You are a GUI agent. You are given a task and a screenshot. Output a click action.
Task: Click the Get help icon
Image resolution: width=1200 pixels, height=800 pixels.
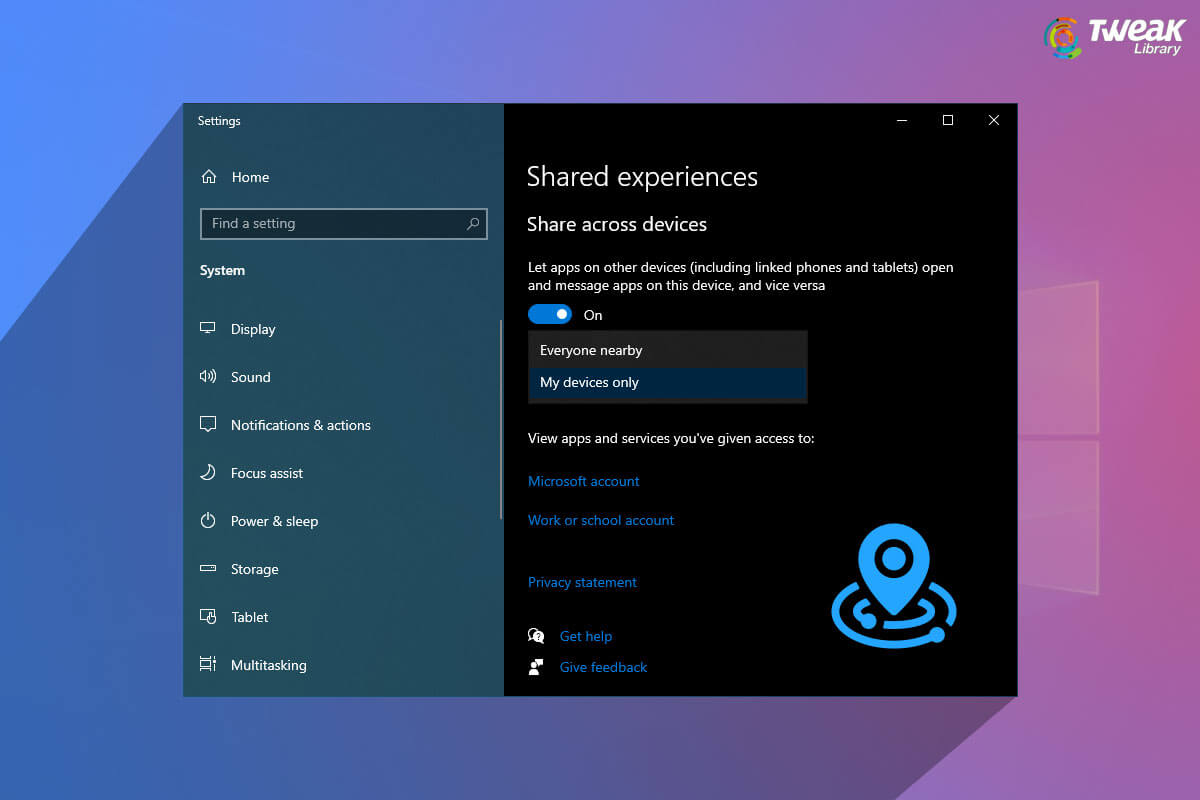[536, 636]
